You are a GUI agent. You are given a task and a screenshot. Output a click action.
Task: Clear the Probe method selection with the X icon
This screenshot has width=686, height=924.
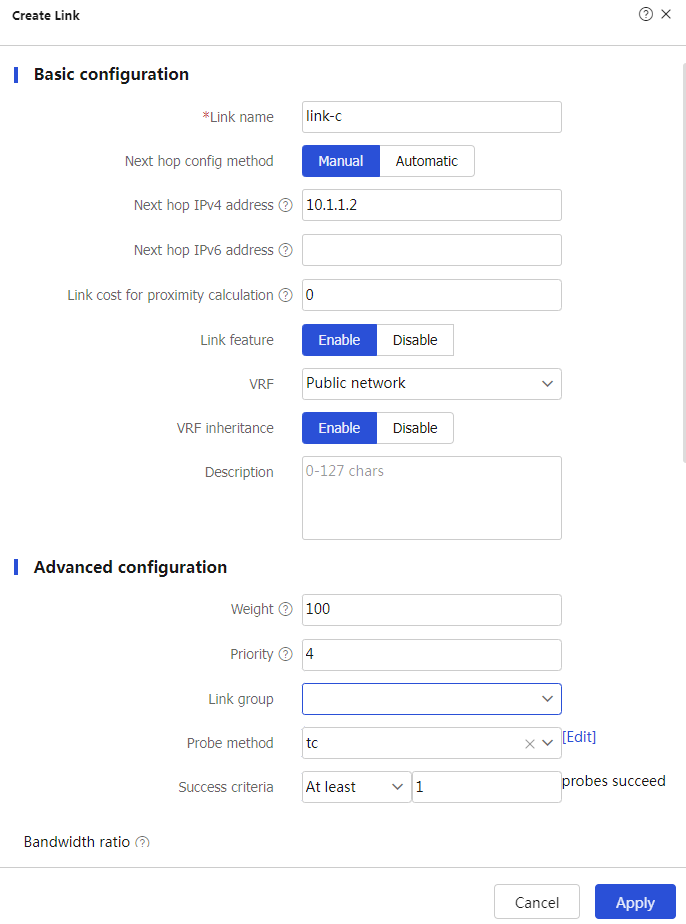tap(530, 744)
